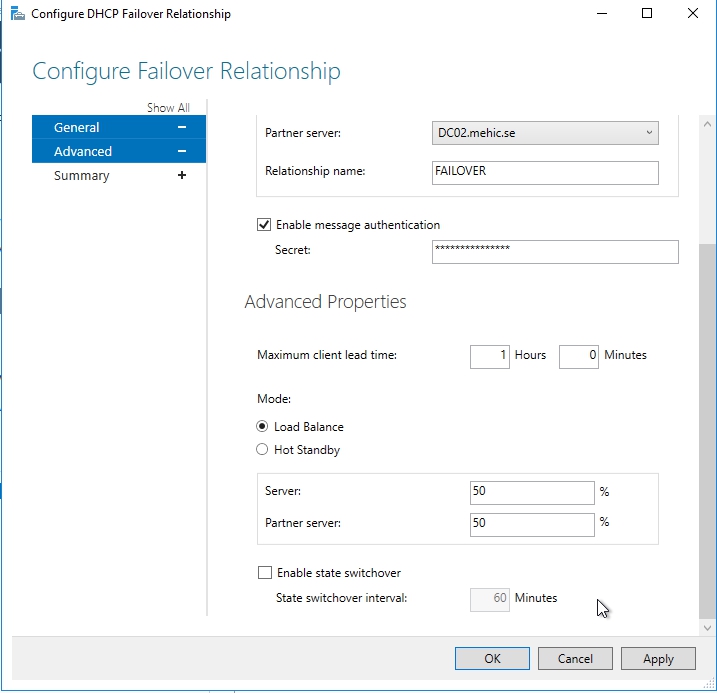This screenshot has width=717, height=693.
Task: Open the Summary section
Action: [82, 176]
